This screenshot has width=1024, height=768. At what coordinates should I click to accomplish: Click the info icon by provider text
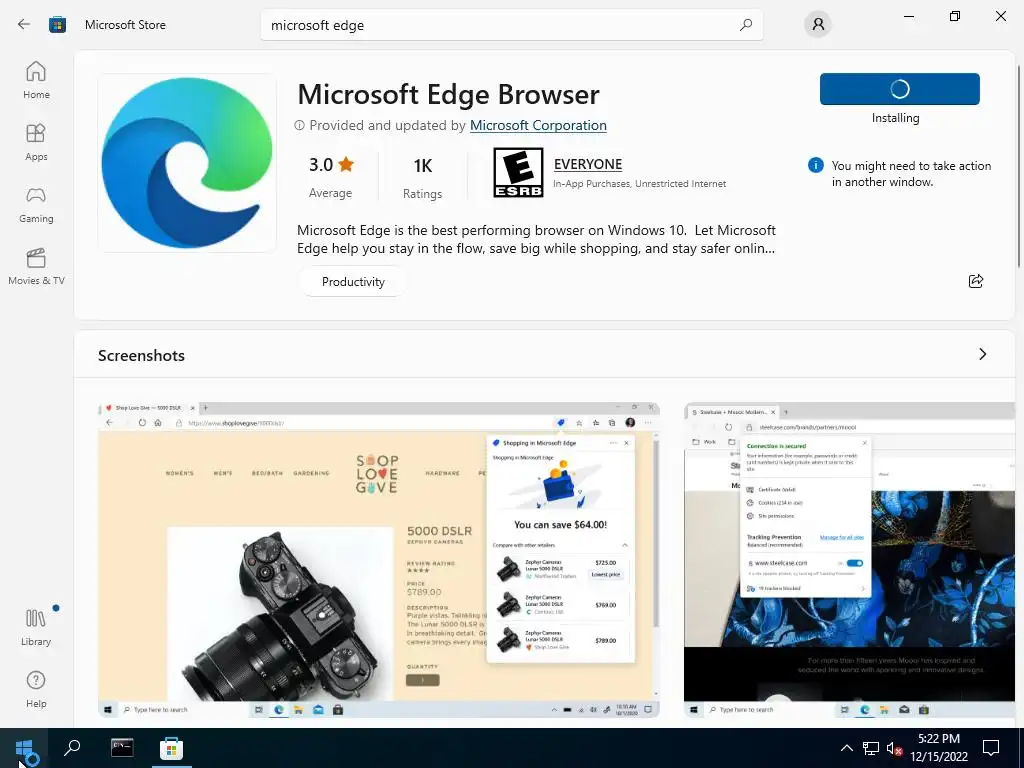(299, 125)
